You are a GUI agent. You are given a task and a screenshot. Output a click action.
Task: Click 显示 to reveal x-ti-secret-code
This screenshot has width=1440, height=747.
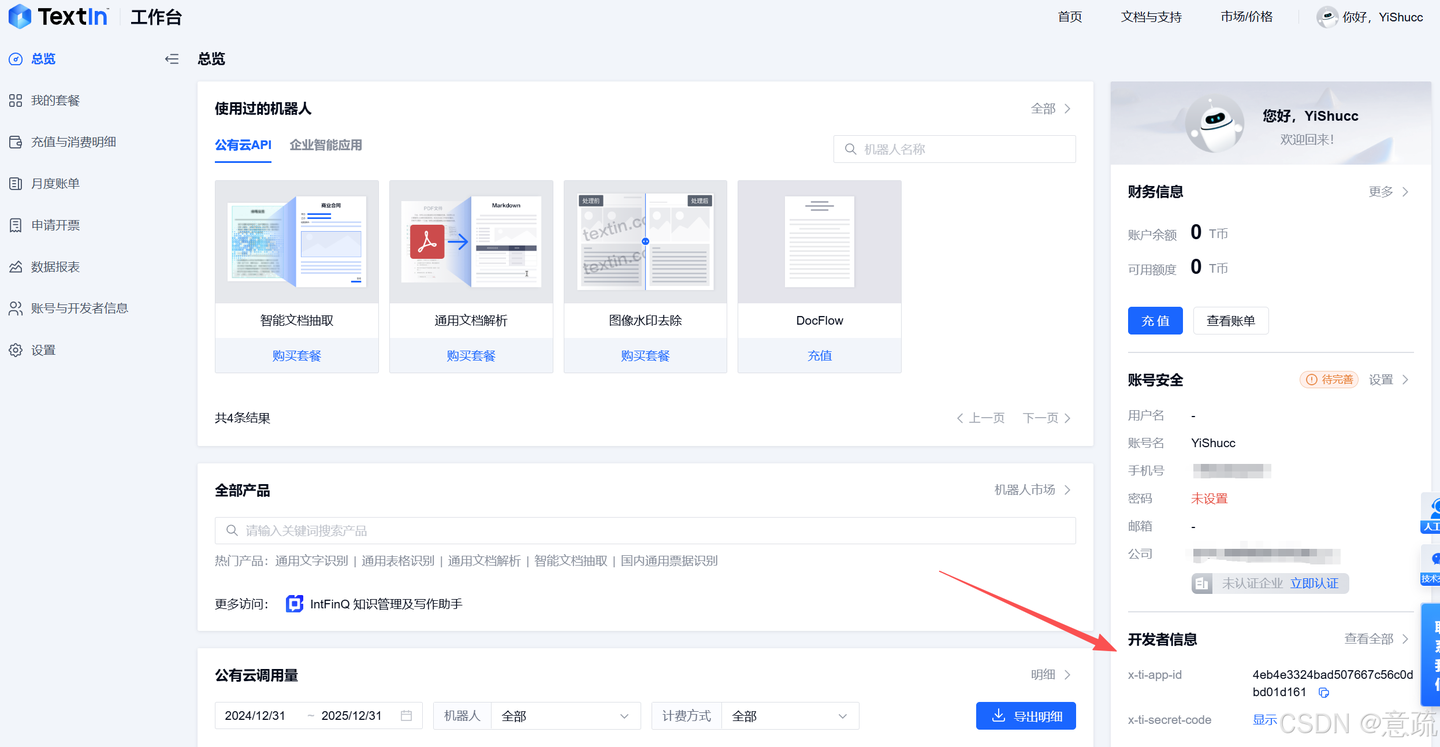(1265, 720)
